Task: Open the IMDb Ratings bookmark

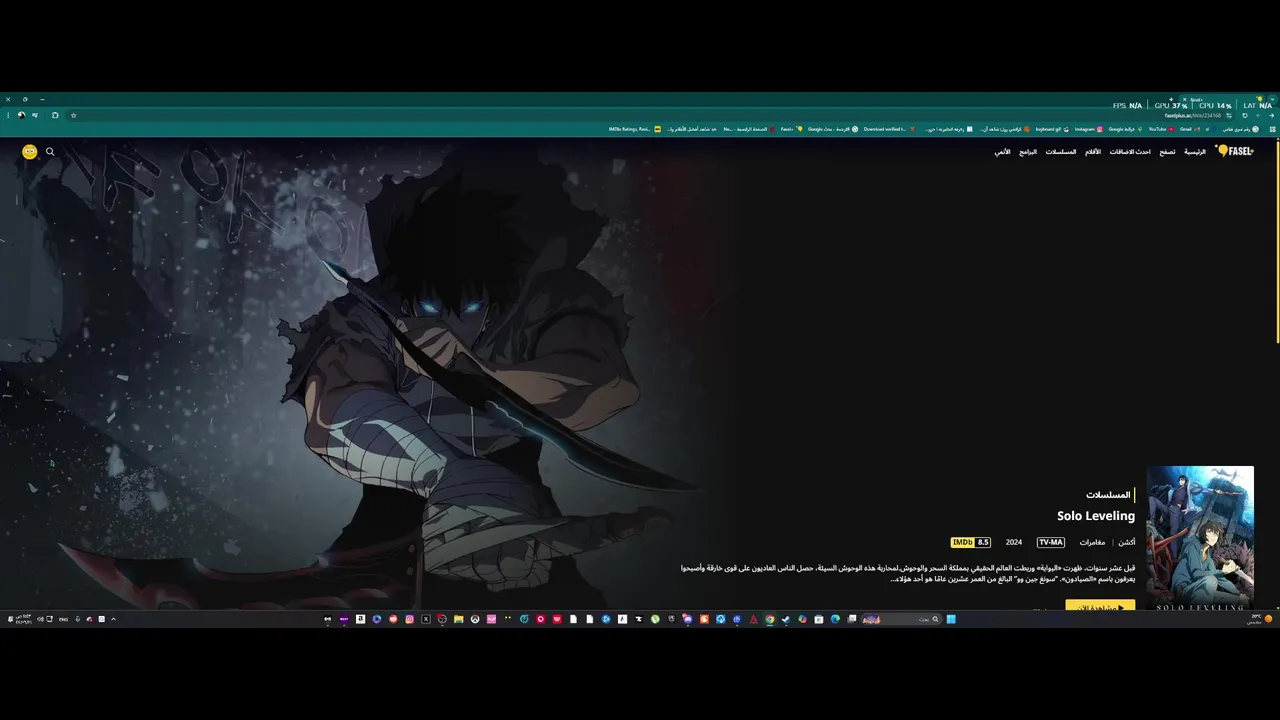Action: [633, 129]
